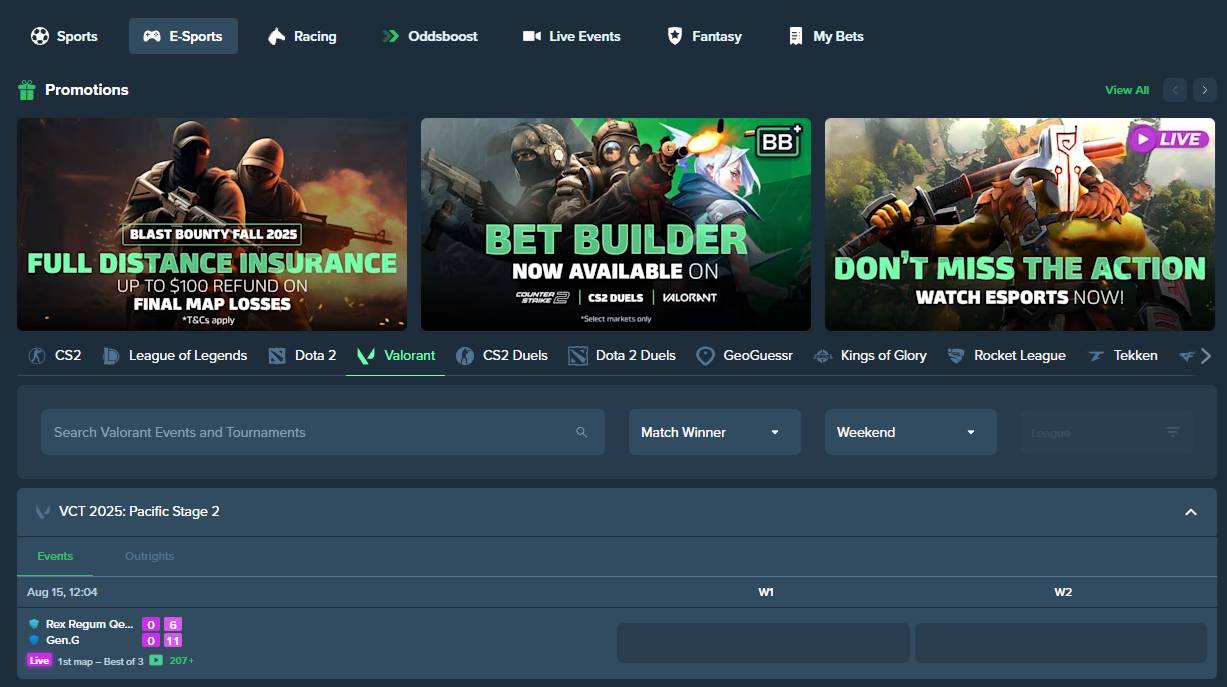1227x687 pixels.
Task: Click the Live Events camera icon
Action: (532, 36)
